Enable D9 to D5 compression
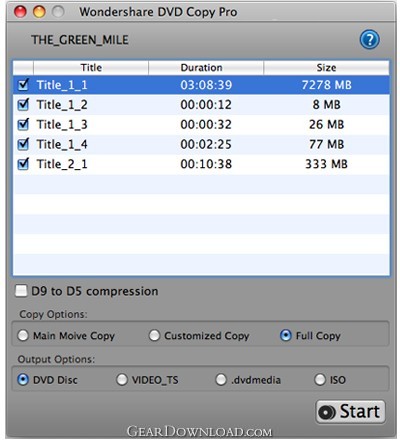The height and width of the screenshot is (440, 400). pyautogui.click(x=21, y=291)
